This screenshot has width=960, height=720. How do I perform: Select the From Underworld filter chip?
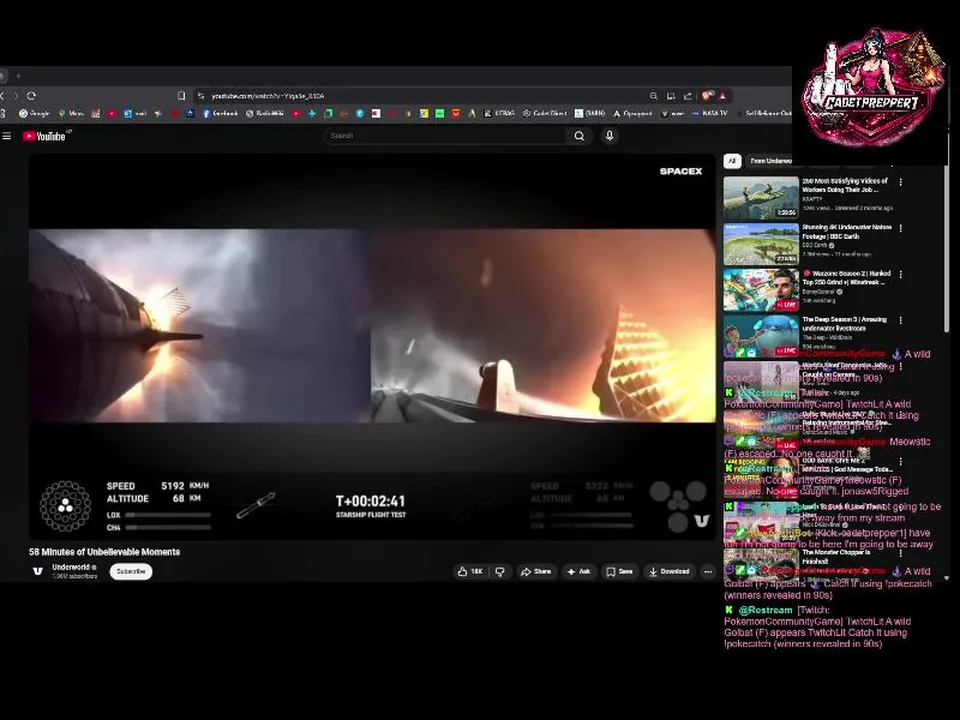(769, 160)
